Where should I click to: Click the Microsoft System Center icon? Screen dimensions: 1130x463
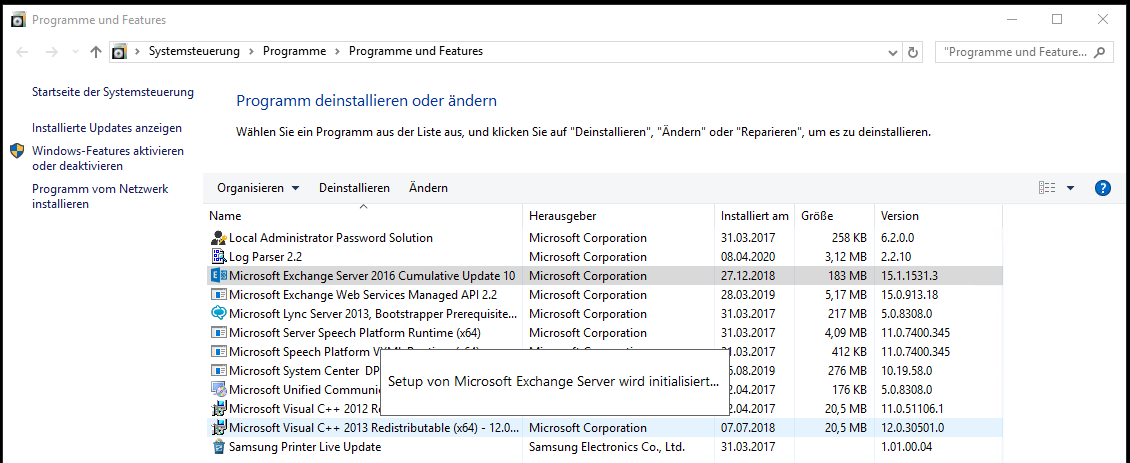(219, 371)
